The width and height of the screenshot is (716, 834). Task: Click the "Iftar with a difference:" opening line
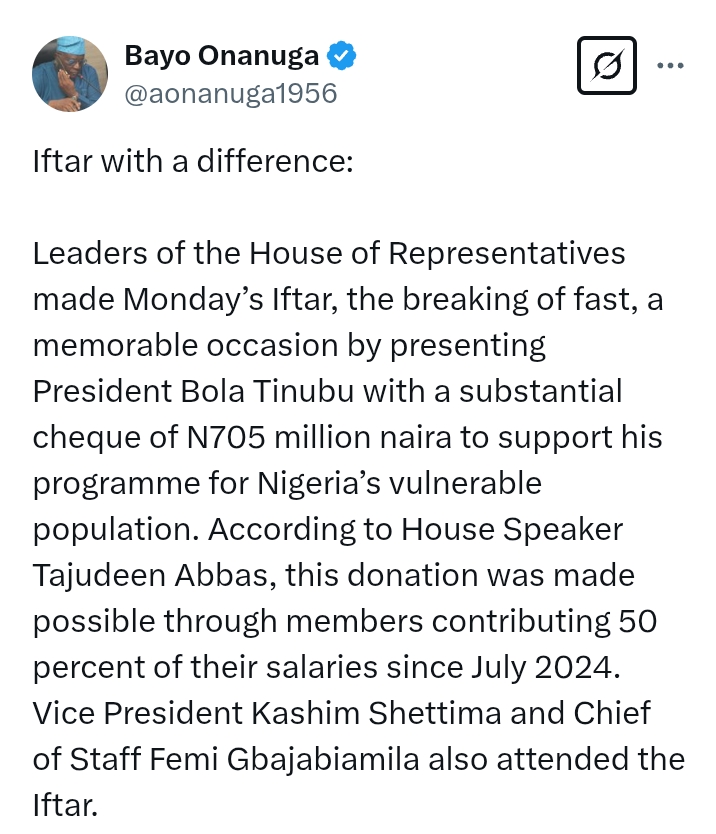tap(192, 162)
